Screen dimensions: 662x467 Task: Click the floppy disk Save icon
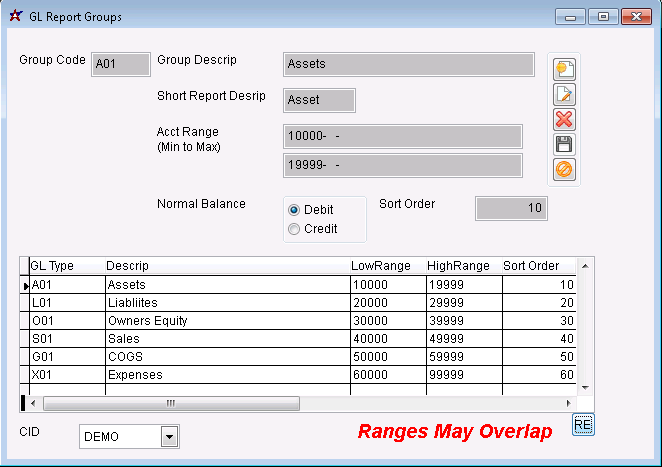pyautogui.click(x=564, y=145)
